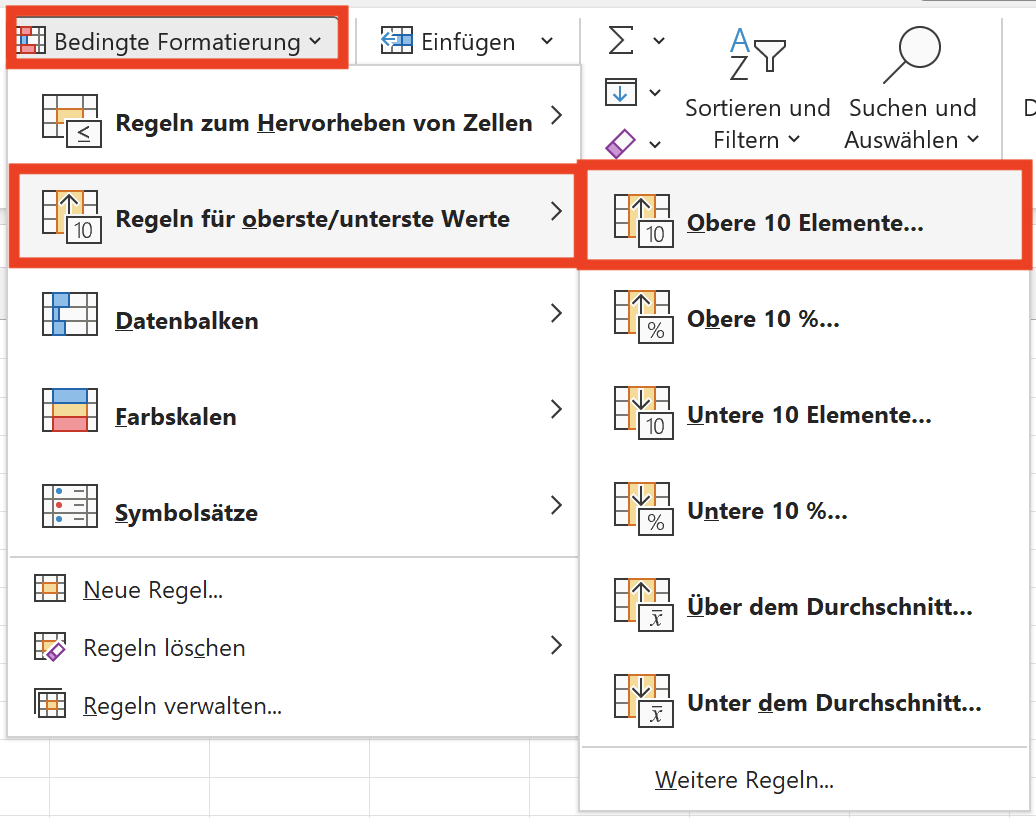Click the Fill down arrow icon
The width and height of the screenshot is (1036, 818).
619,93
